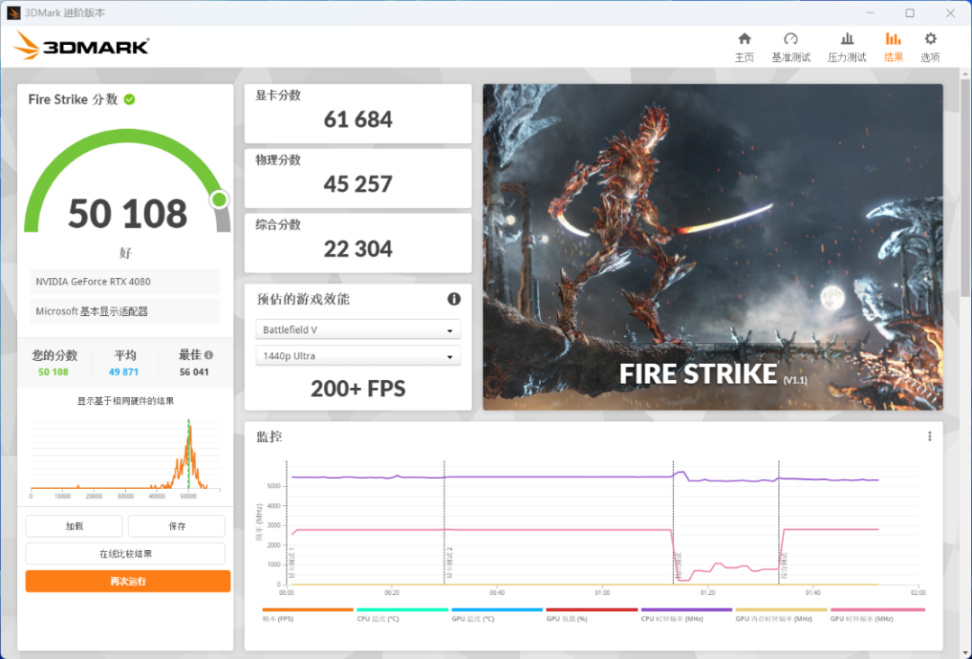Switch to the 压力测试 stress test tab
Viewport: 972px width, 659px height.
point(846,48)
